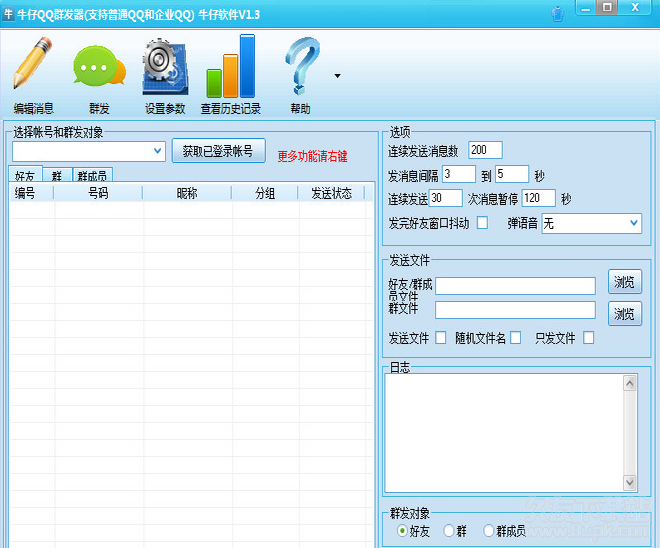Click the skin shirt icon in title bar

(x=558, y=14)
